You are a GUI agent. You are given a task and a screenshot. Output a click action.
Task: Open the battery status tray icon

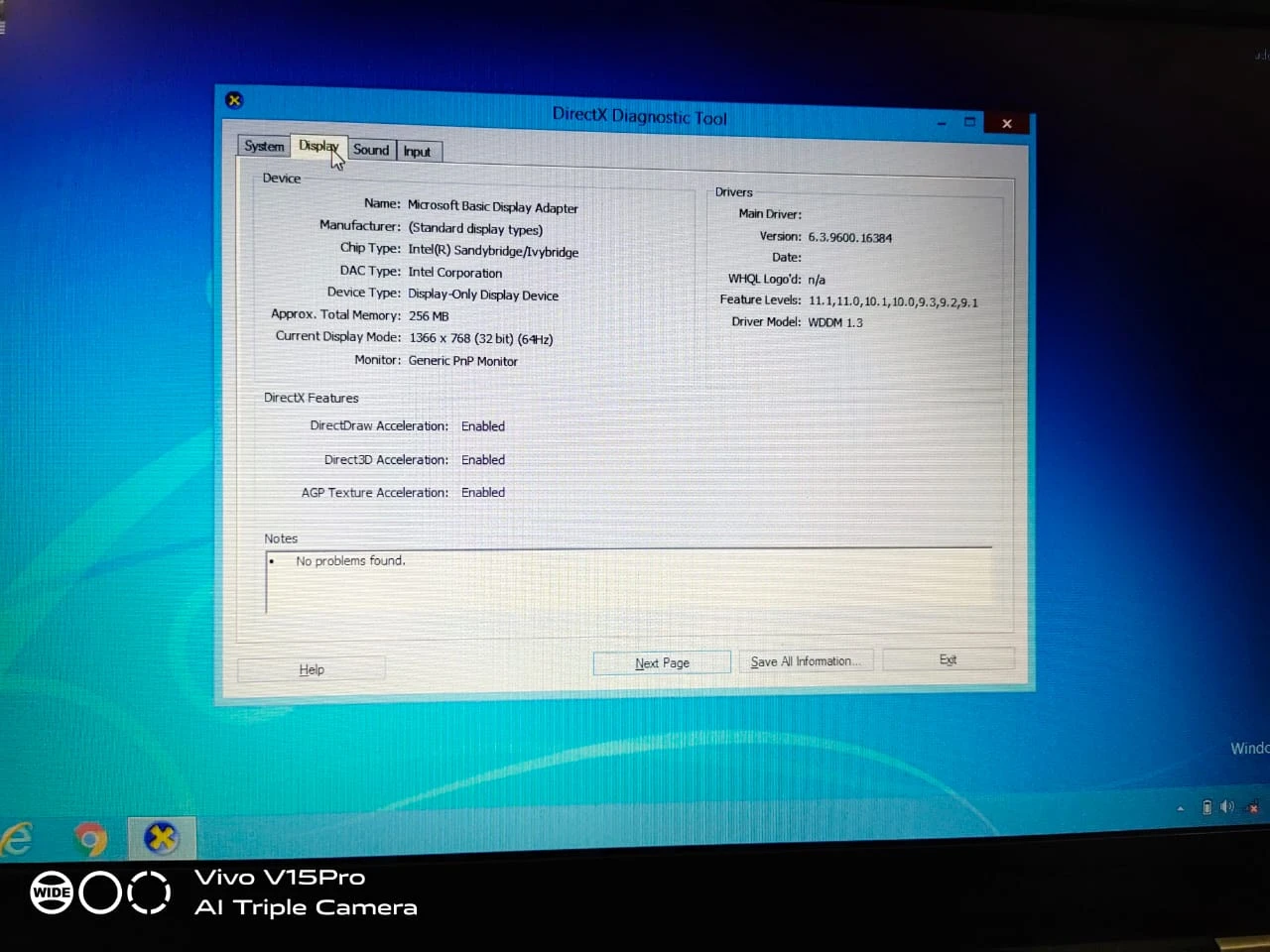click(x=1206, y=807)
